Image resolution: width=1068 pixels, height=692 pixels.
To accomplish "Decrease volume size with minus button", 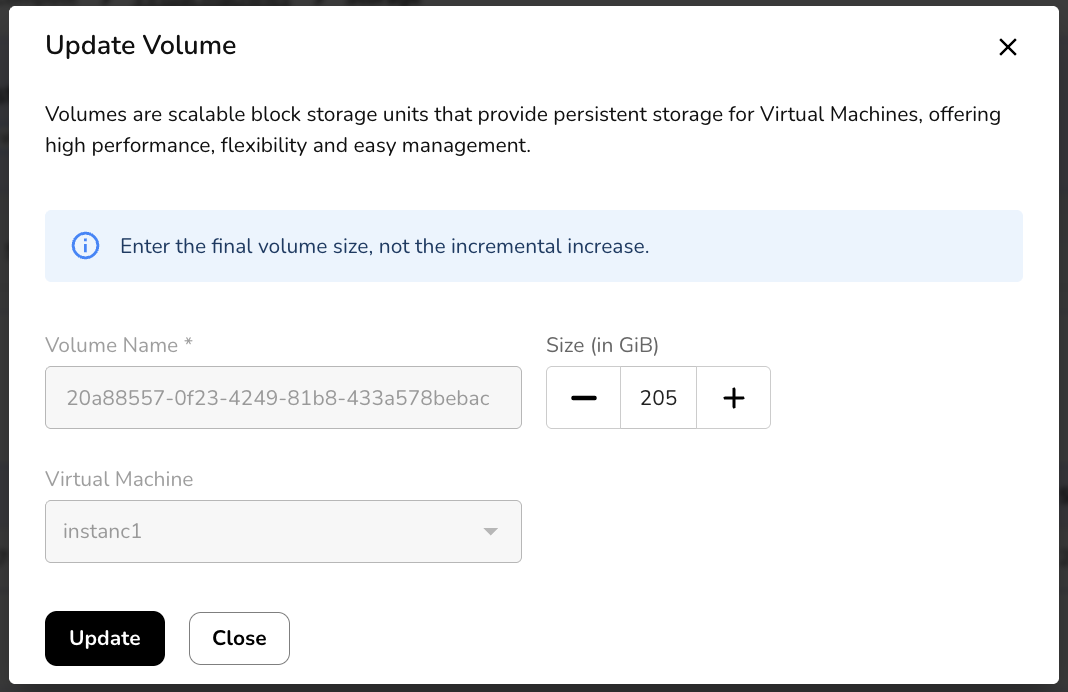I will (x=584, y=398).
